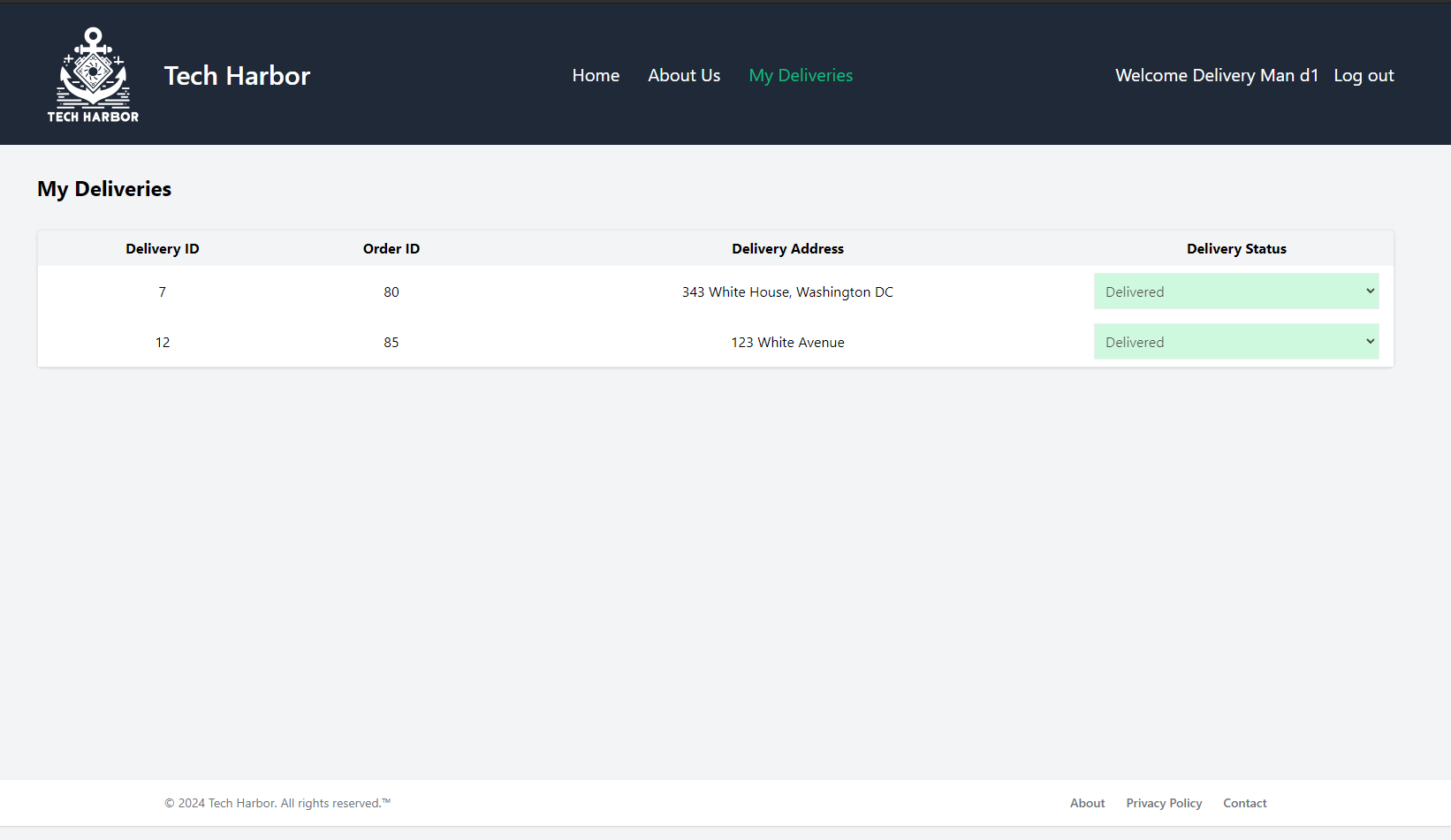The height and width of the screenshot is (840, 1451).
Task: Click Welcome Delivery Man d1 text
Action: [x=1217, y=76]
